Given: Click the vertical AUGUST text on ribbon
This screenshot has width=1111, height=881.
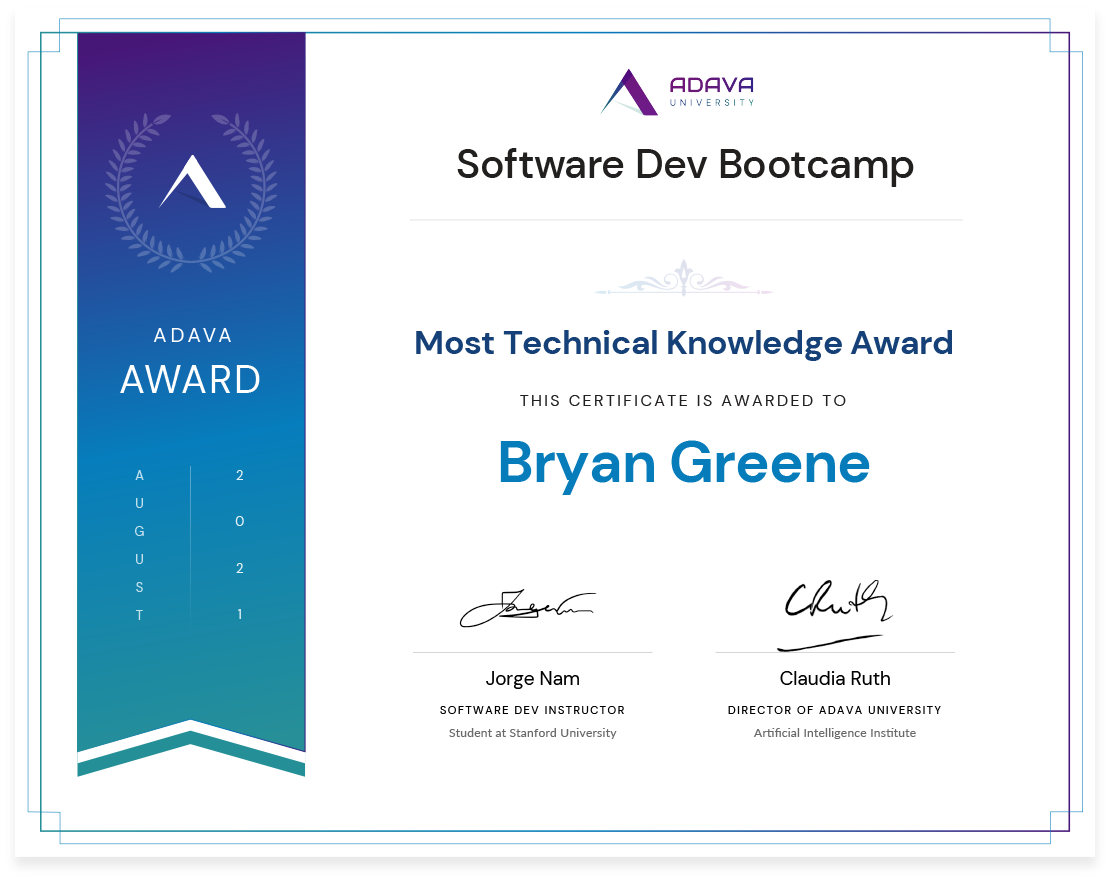Looking at the screenshot, I should pyautogui.click(x=140, y=545).
